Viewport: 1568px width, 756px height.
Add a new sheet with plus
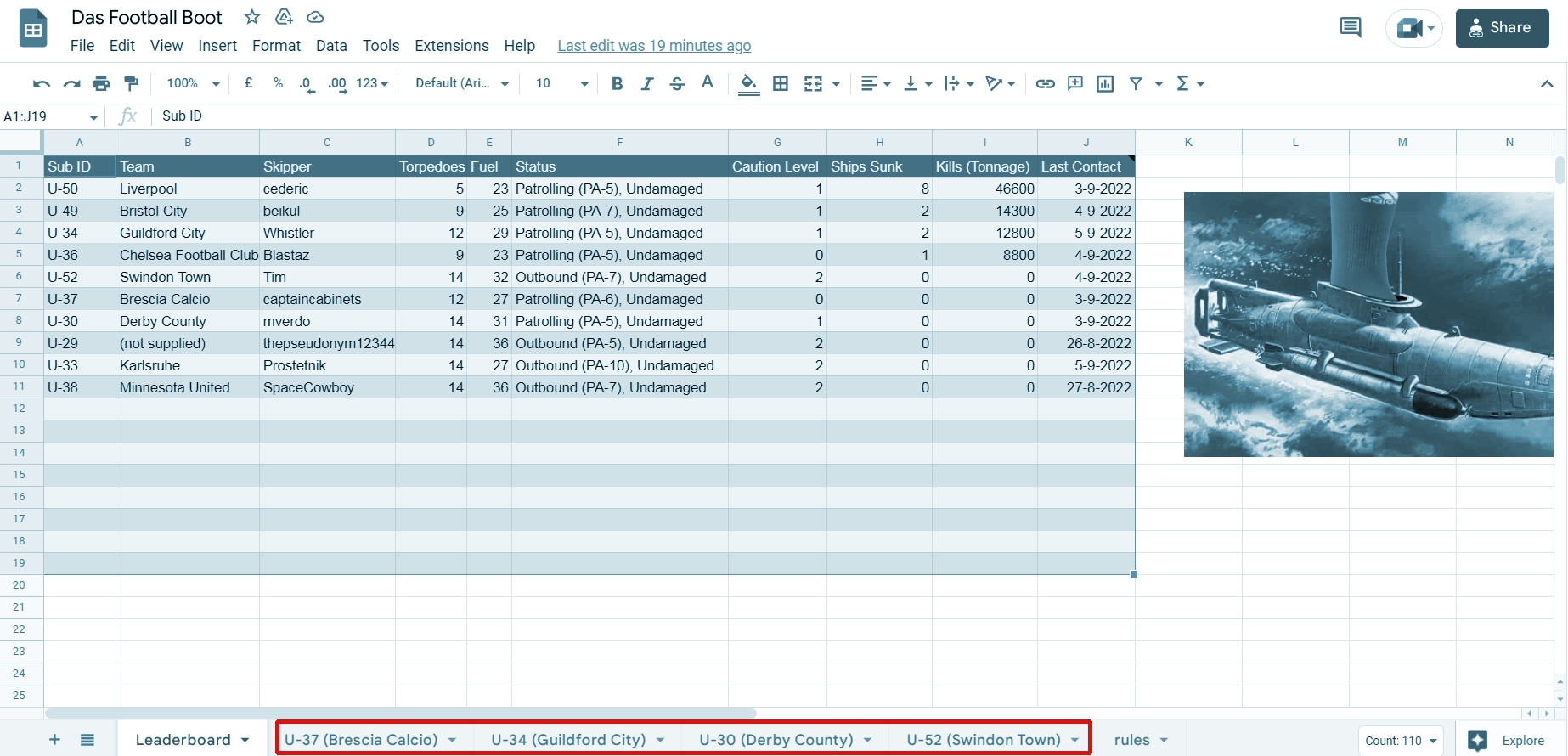[54, 740]
